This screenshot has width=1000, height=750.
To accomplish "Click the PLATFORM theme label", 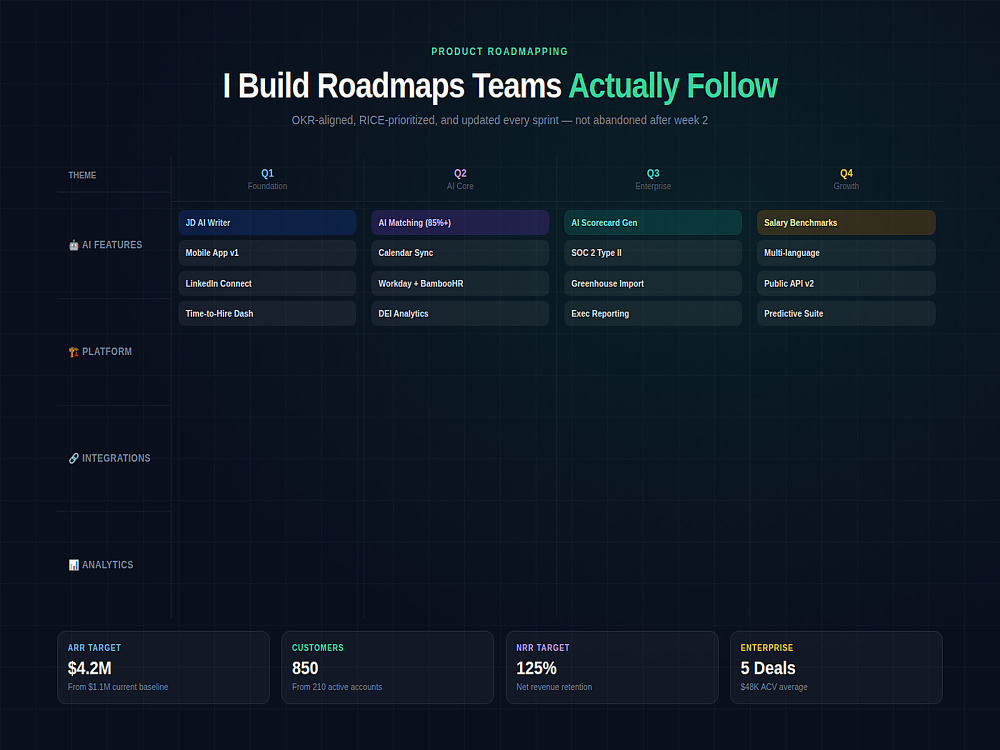I will click(107, 351).
